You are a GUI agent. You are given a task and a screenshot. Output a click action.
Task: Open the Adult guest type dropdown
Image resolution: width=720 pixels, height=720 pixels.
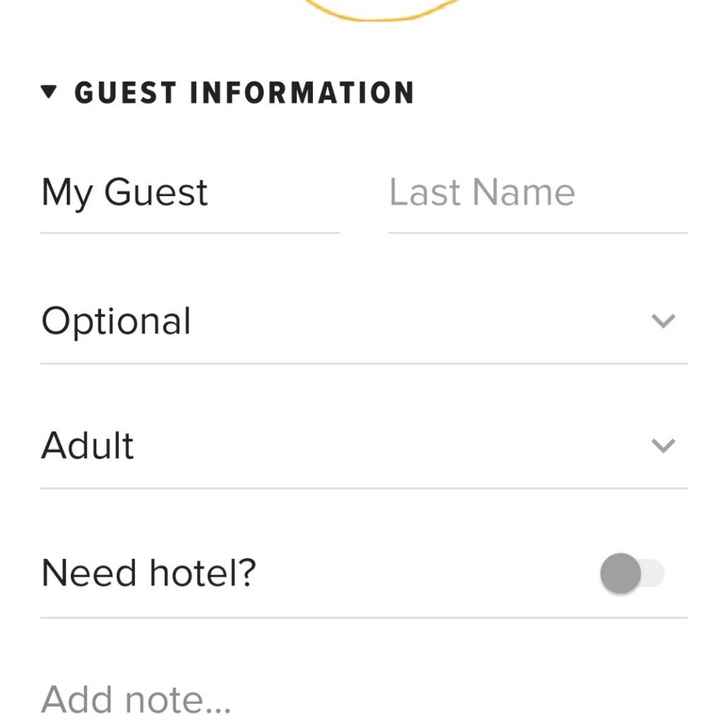pos(363,445)
